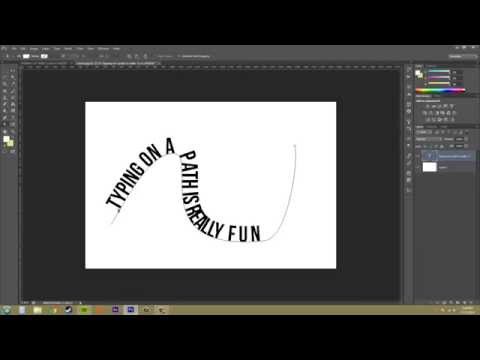Open the Filter menu
Image resolution: width=480 pixels, height=360 pixels.
pyautogui.click(x=80, y=49)
